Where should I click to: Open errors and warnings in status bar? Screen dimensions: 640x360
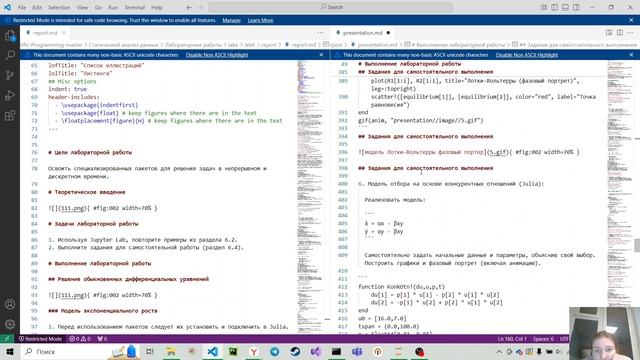pyautogui.click(x=80, y=339)
